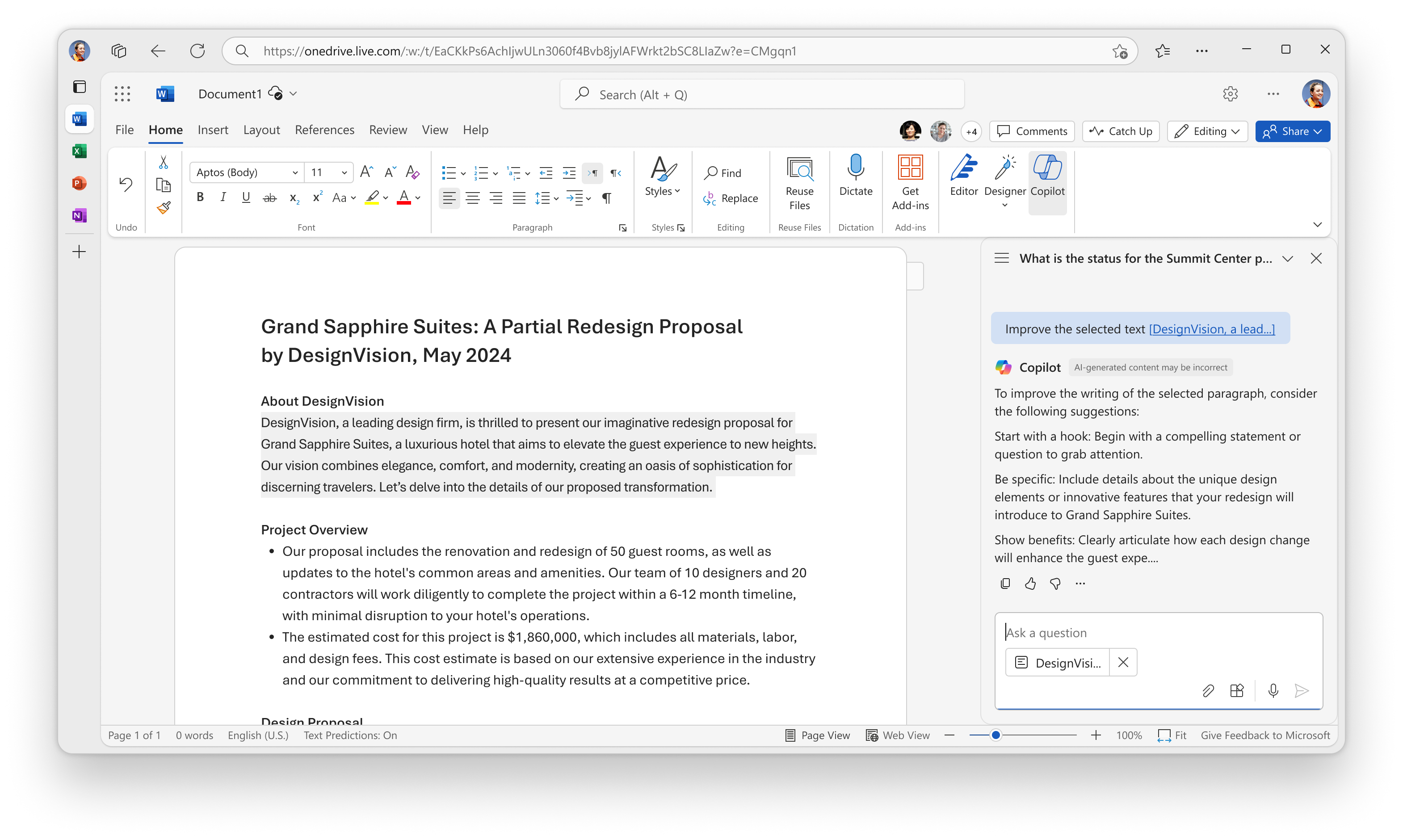Select the Format Painter brush icon
The height and width of the screenshot is (840, 1403).
pos(164,208)
